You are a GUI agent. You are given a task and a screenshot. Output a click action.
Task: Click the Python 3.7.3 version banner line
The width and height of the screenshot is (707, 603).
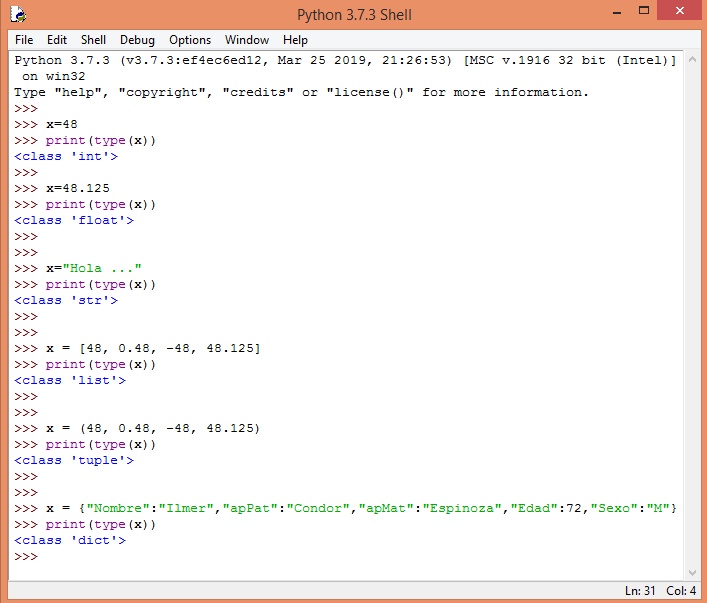pyautogui.click(x=345, y=60)
